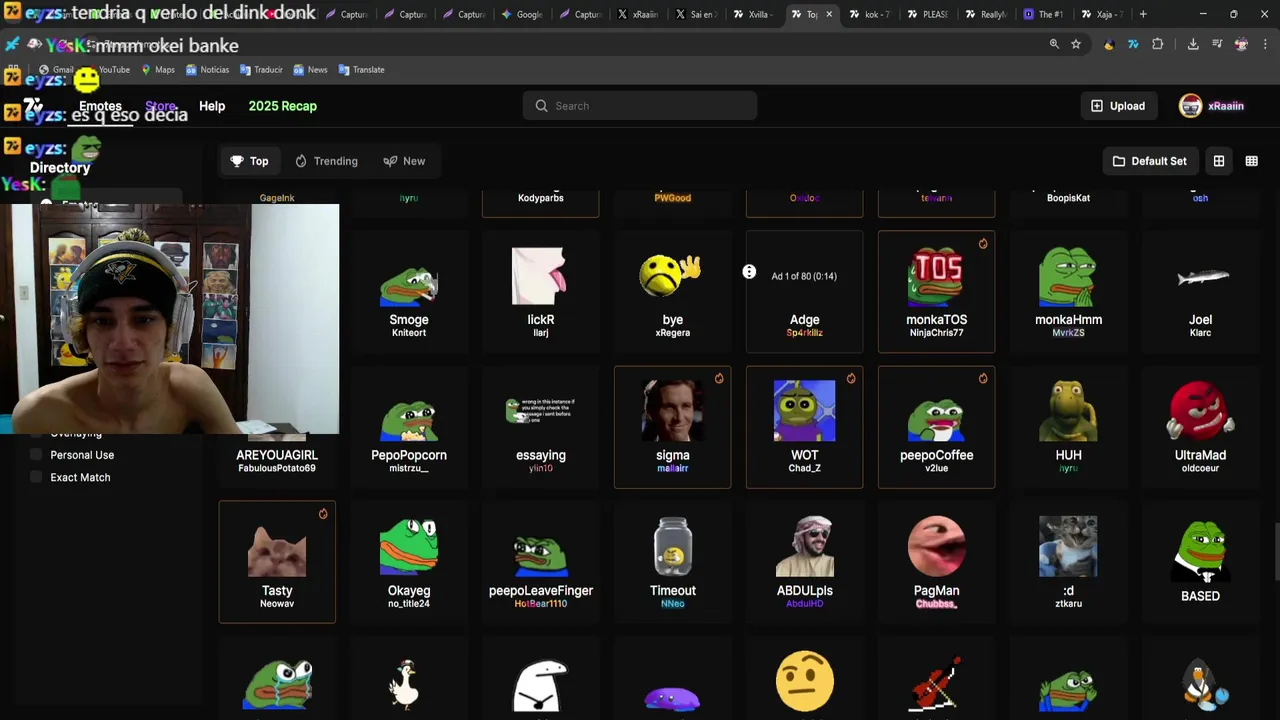Open the xRaaiin username link
The width and height of the screenshot is (1280, 720).
click(x=1226, y=106)
